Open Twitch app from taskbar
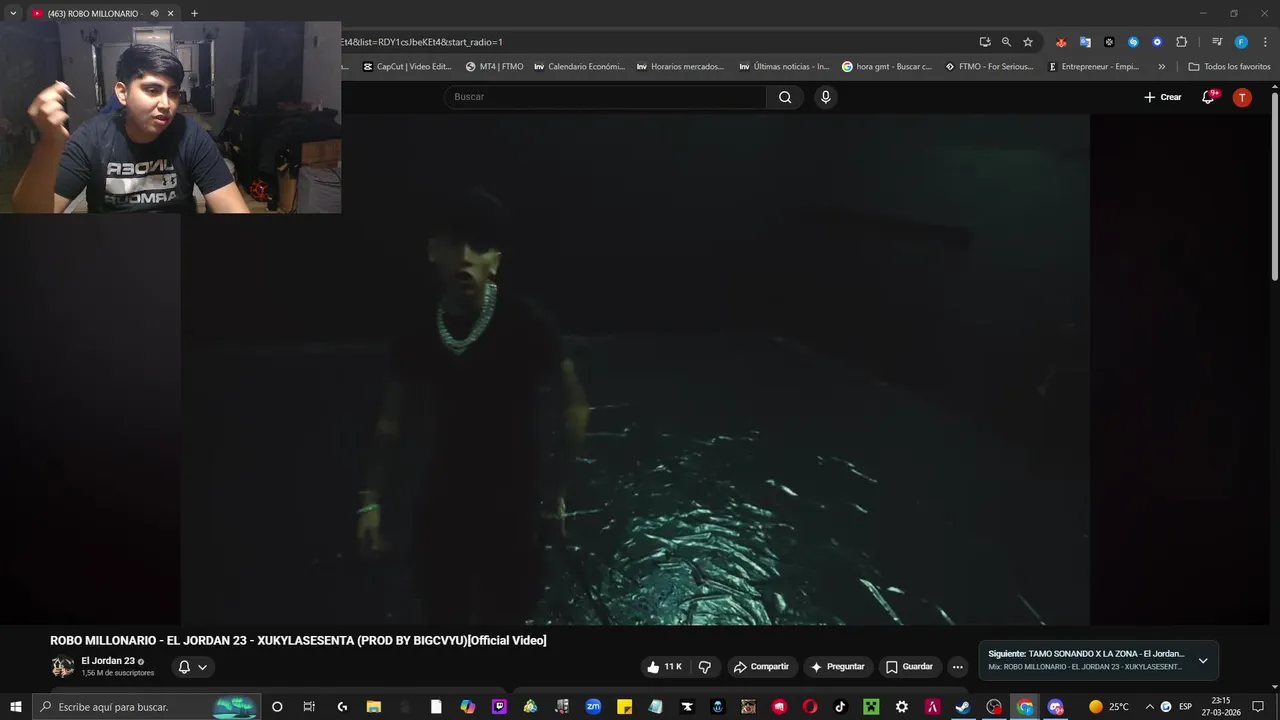 [x=499, y=707]
